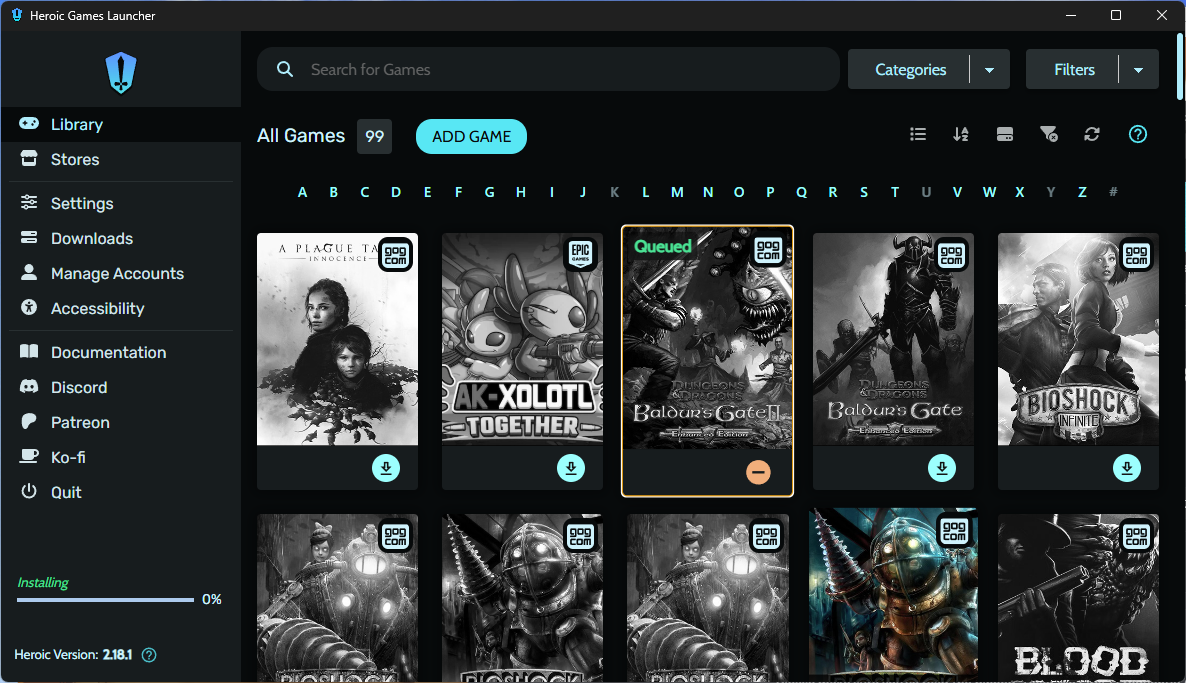Filter games by letter G
This screenshot has width=1186, height=683.
click(489, 192)
